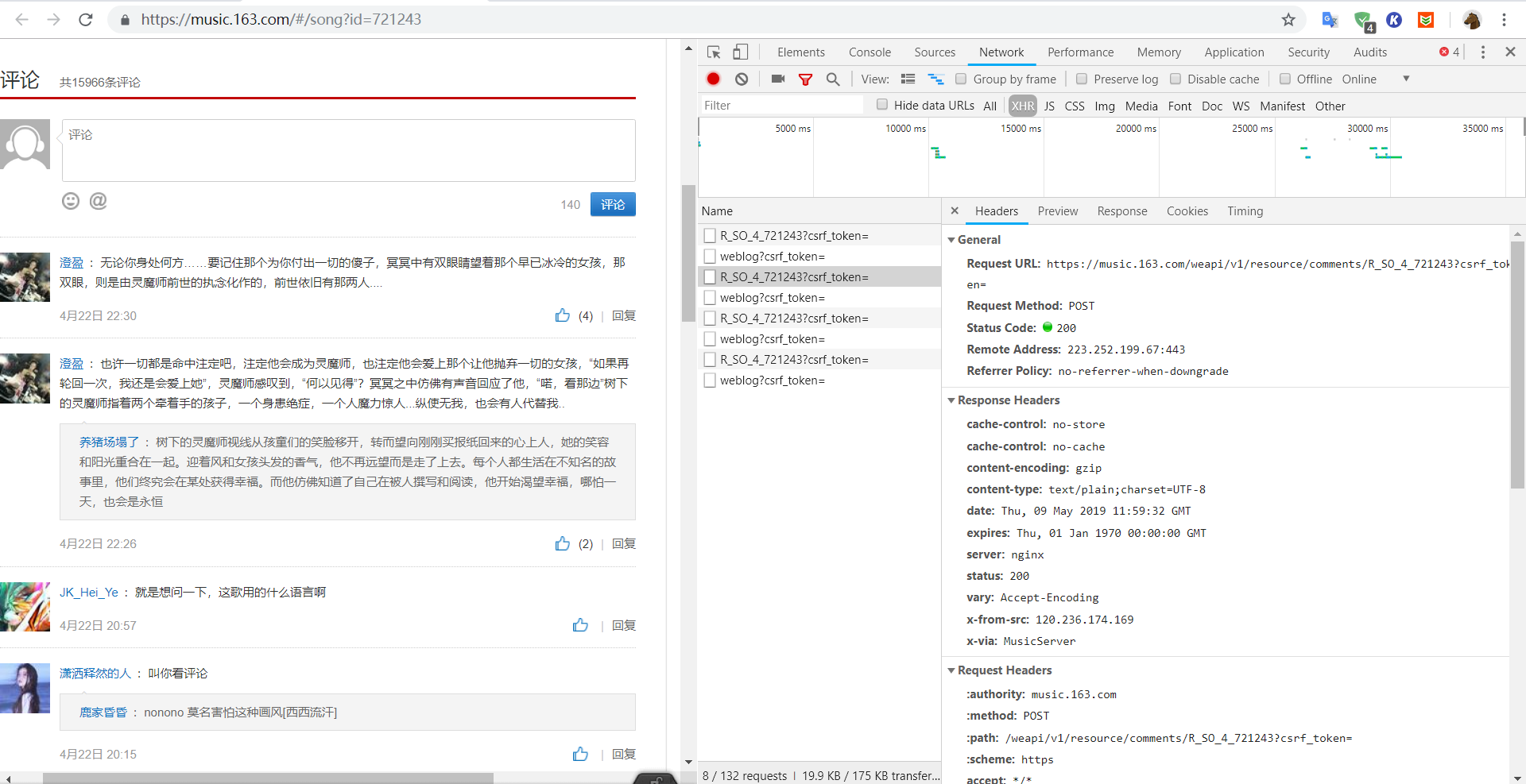Viewport: 1526px width, 784px height.
Task: Collapse the Response Headers section
Action: click(x=951, y=400)
